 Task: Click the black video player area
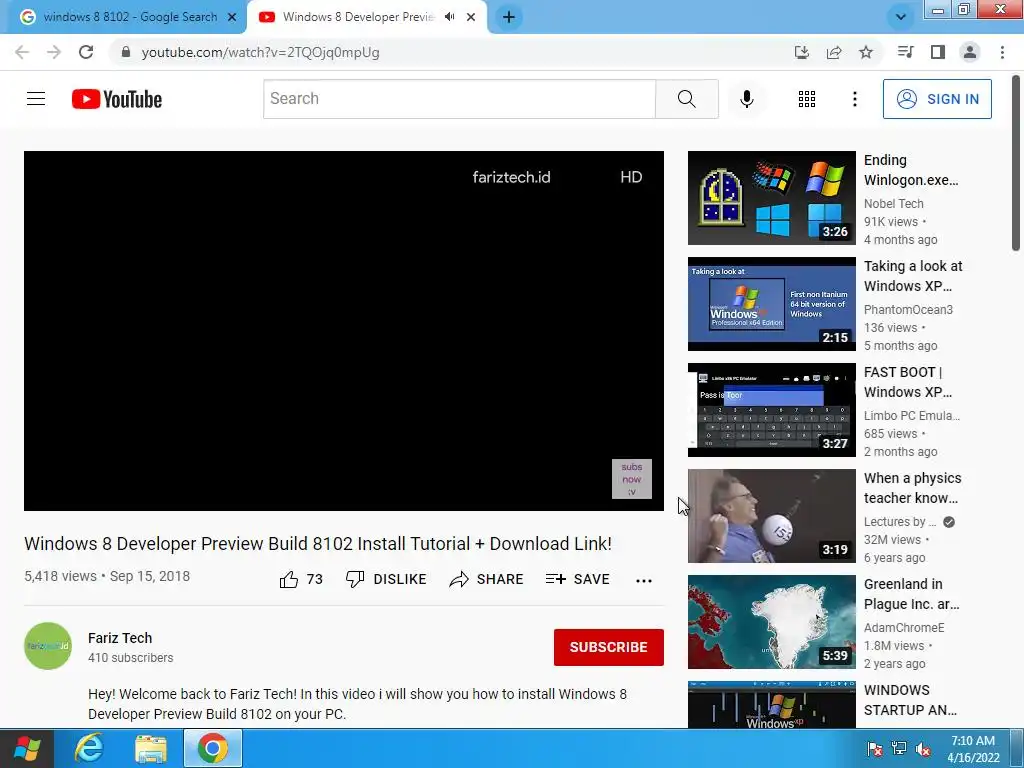point(344,331)
